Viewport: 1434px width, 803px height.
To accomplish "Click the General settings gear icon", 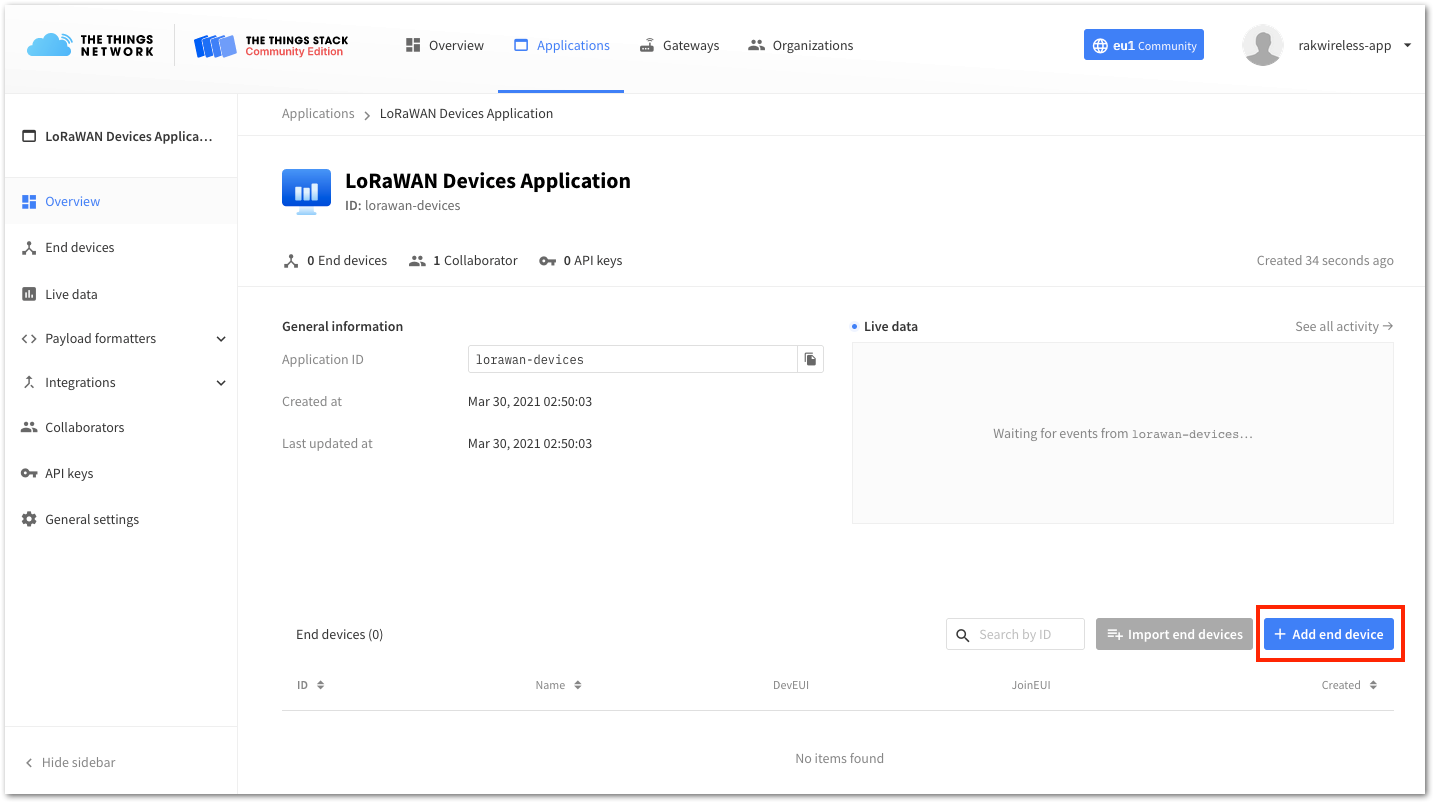I will (29, 519).
